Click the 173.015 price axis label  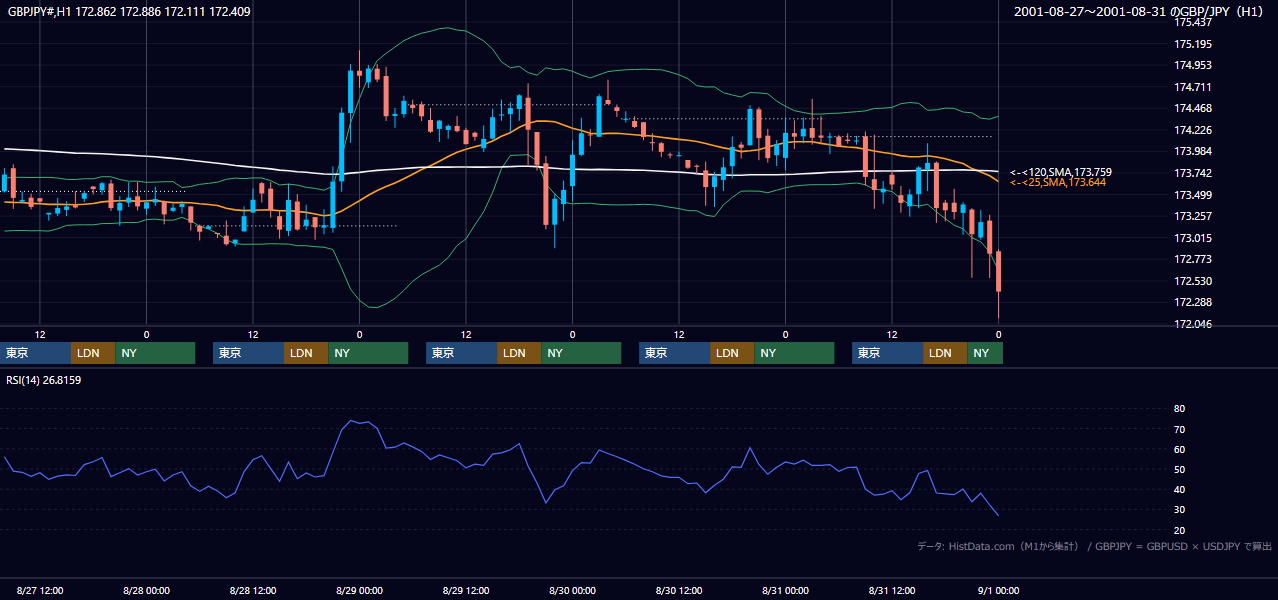tap(1193, 238)
